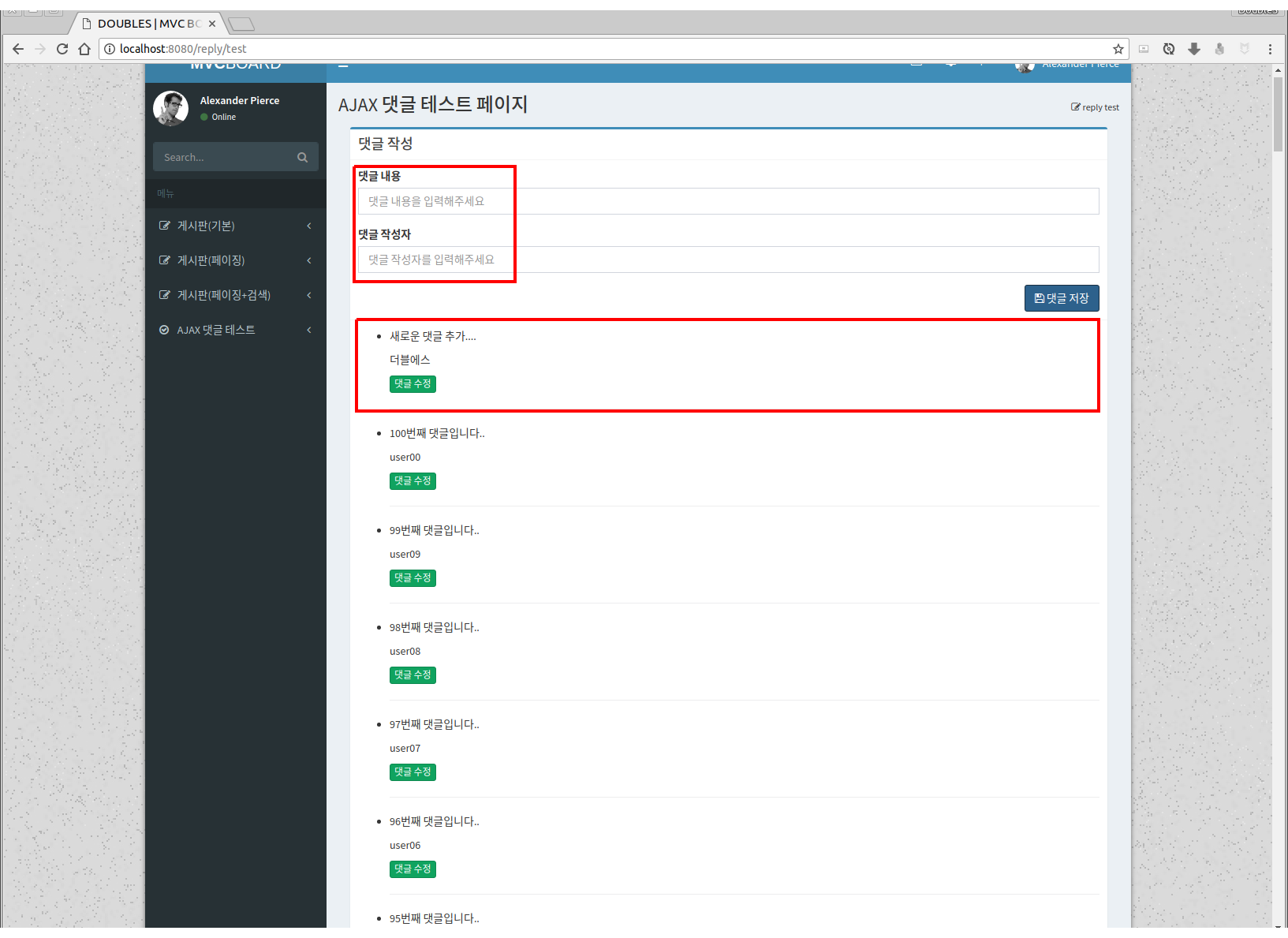Viewport: 1288px width, 938px height.
Task: Open the AJAX 댓글 테스트 menu item
Action: [x=236, y=330]
